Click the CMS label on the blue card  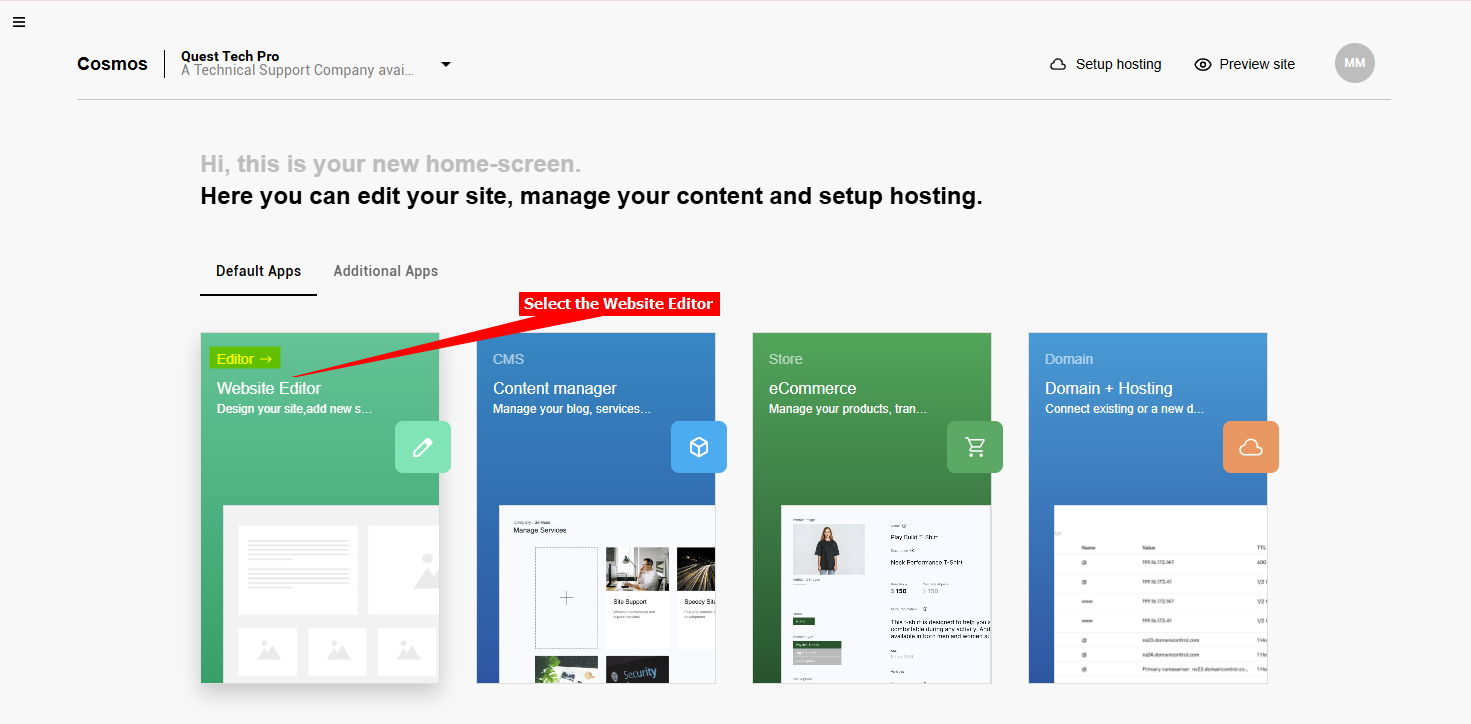coord(508,359)
